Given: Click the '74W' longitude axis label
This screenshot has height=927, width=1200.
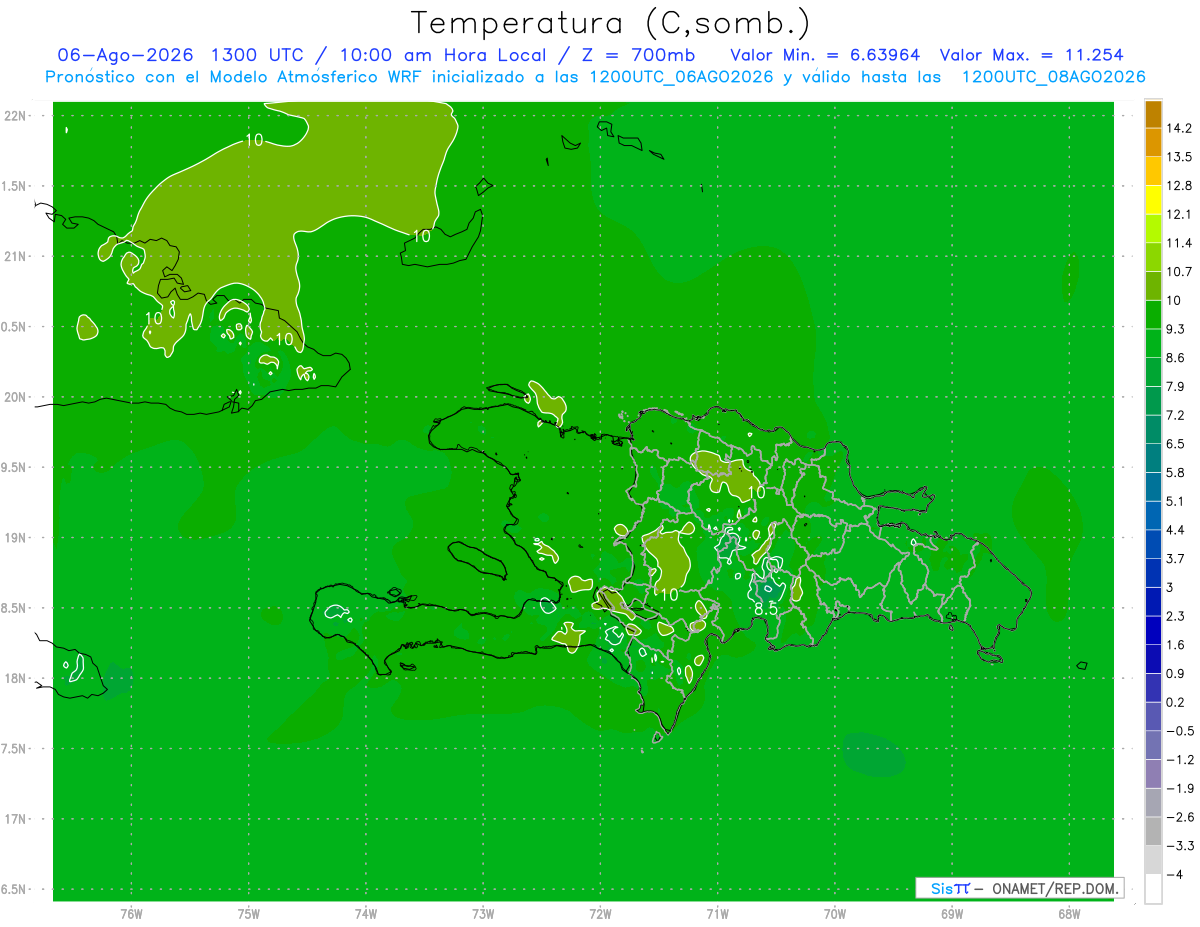Looking at the screenshot, I should coord(366,914).
